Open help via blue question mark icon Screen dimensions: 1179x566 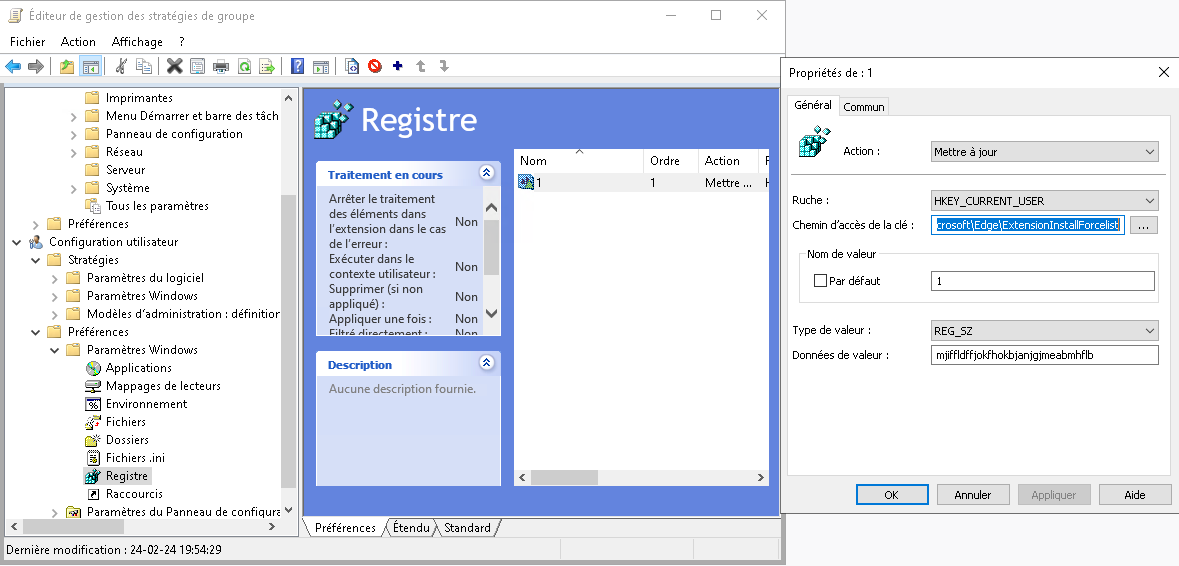(297, 67)
